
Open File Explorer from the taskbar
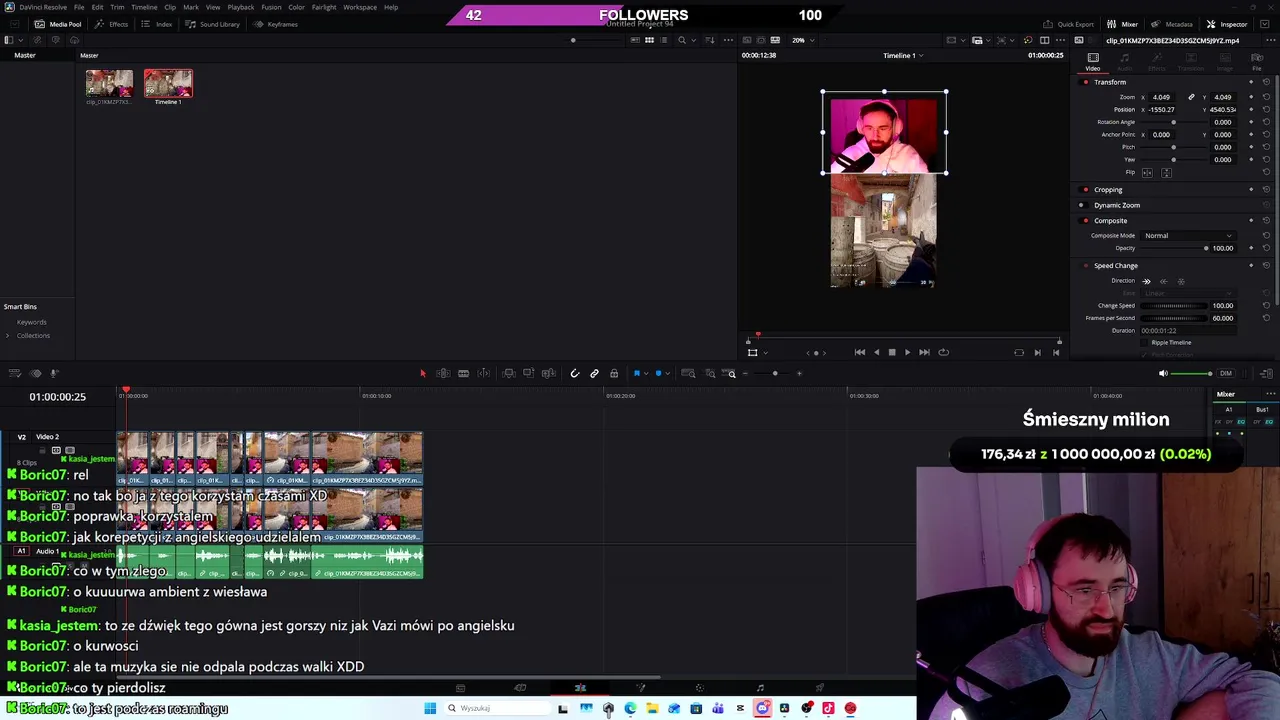652,708
